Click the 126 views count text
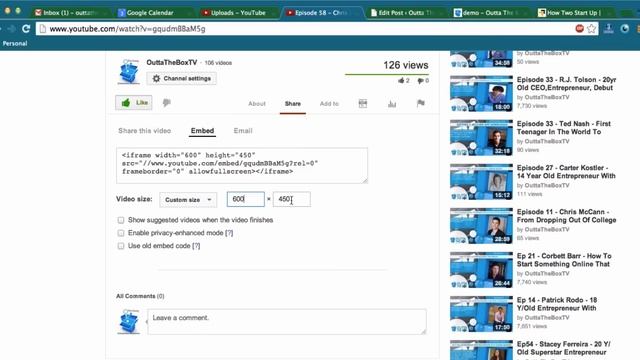The height and width of the screenshot is (360, 640). [406, 65]
